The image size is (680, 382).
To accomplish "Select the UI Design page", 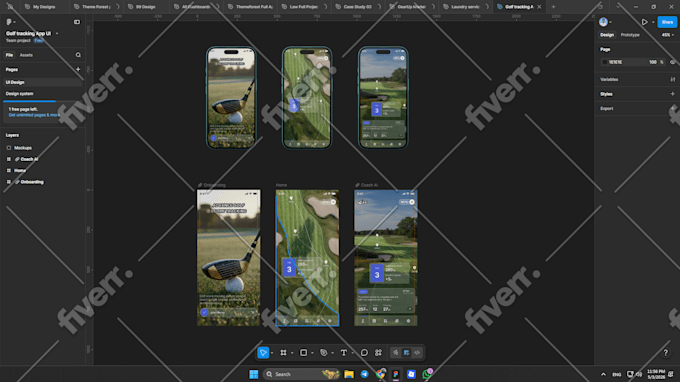I will [x=42, y=82].
